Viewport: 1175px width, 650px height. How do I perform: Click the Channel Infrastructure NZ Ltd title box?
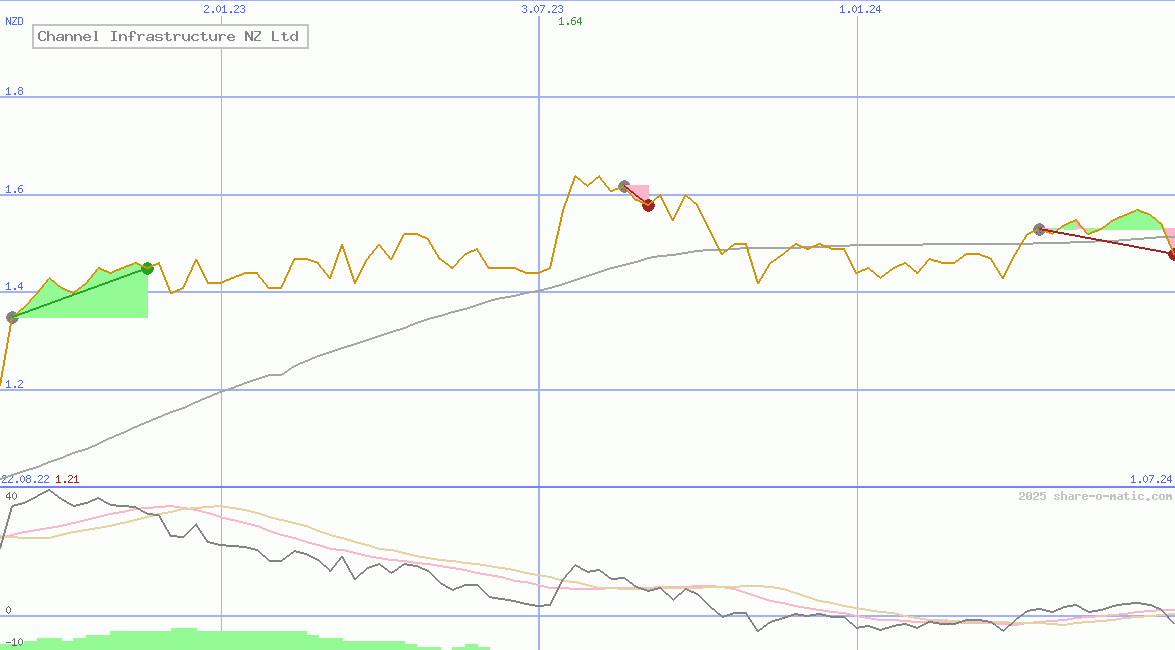[170, 36]
